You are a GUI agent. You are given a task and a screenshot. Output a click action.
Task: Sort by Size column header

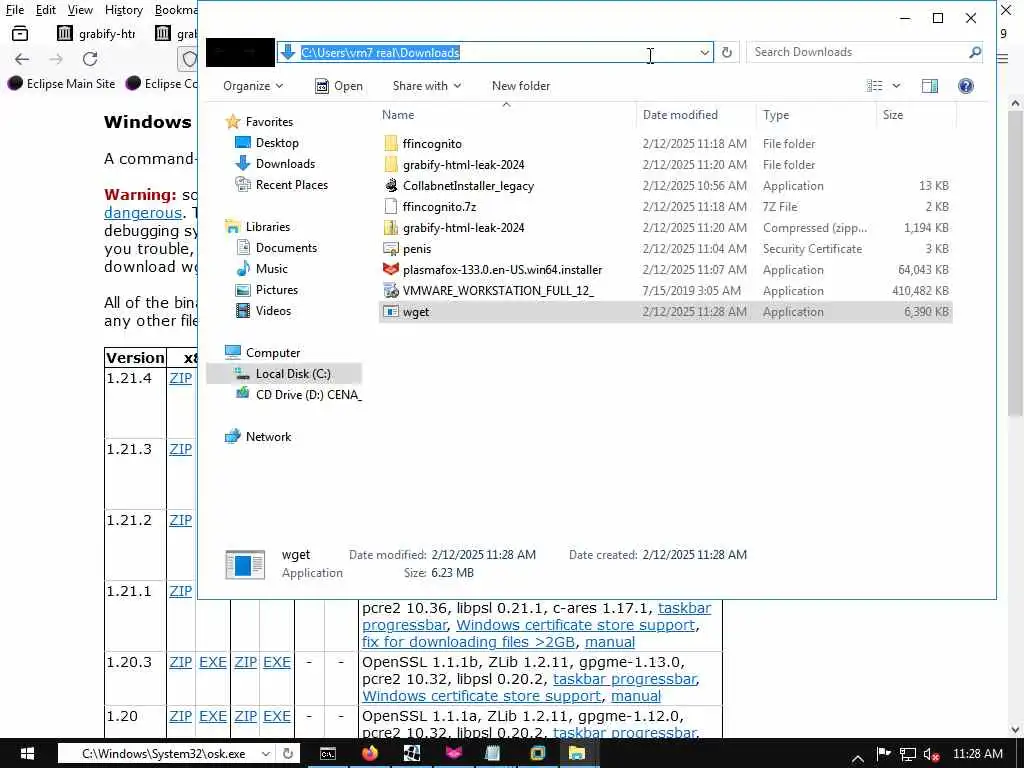click(916, 115)
